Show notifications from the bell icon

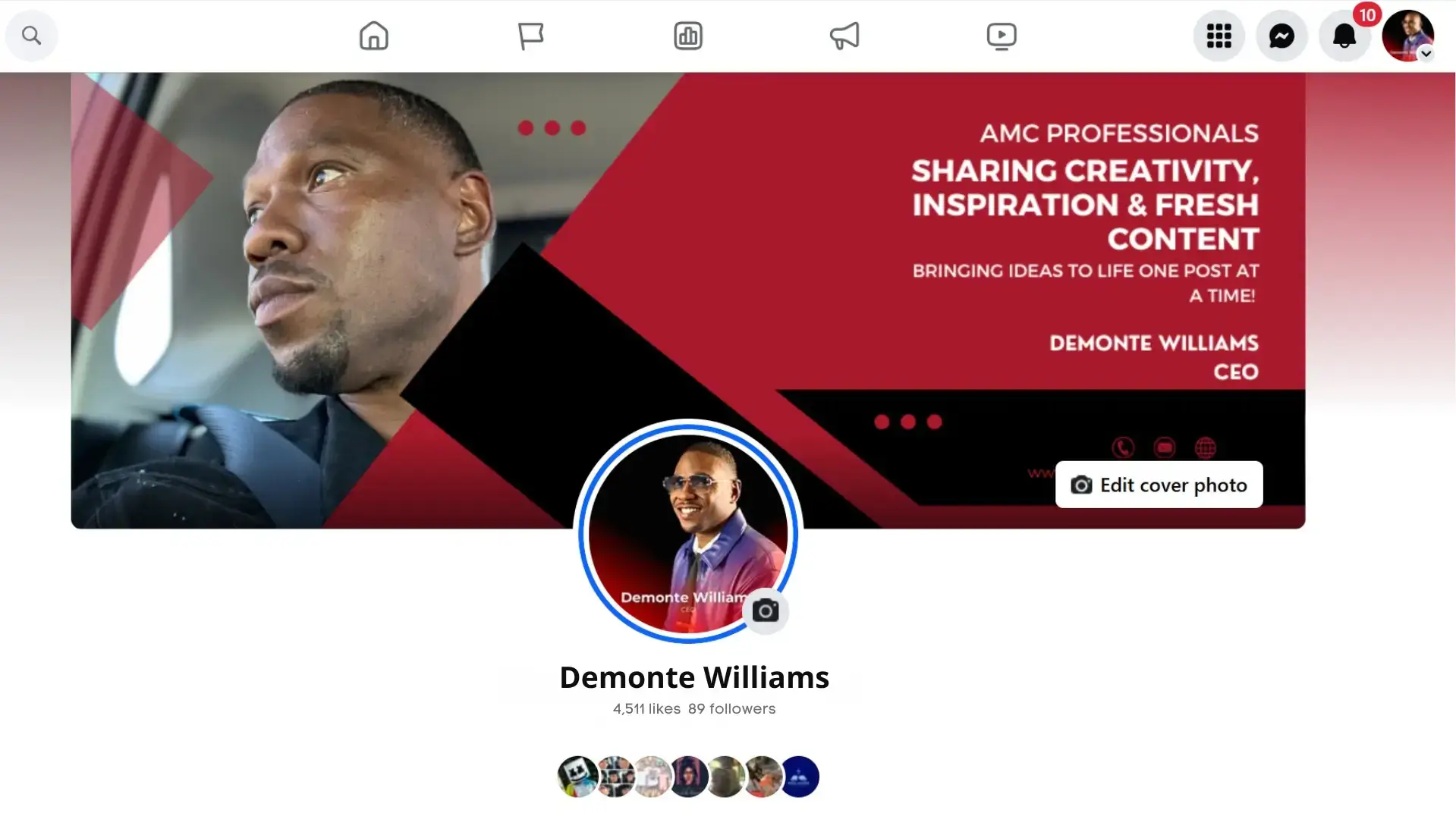click(x=1344, y=36)
